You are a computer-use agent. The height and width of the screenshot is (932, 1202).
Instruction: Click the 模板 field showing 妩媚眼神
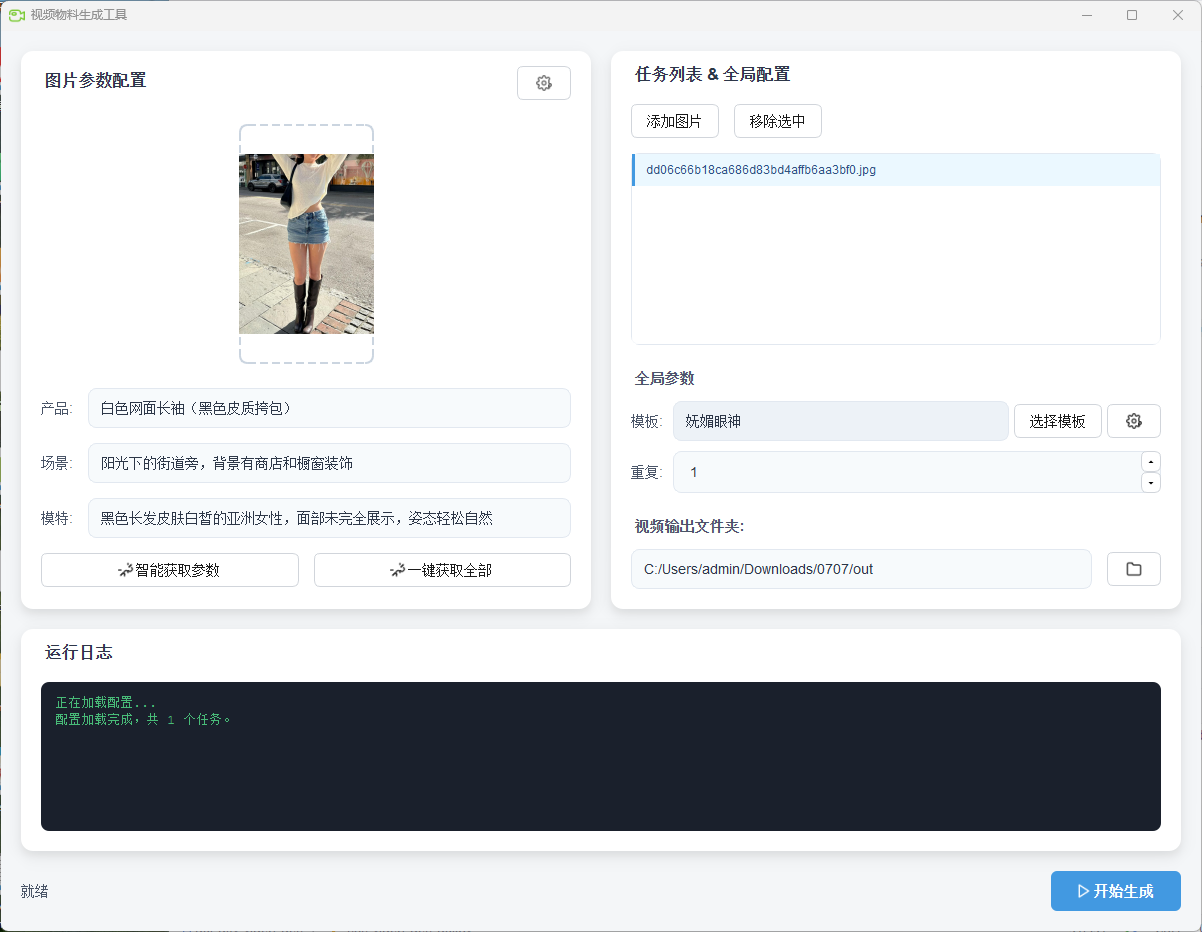840,421
